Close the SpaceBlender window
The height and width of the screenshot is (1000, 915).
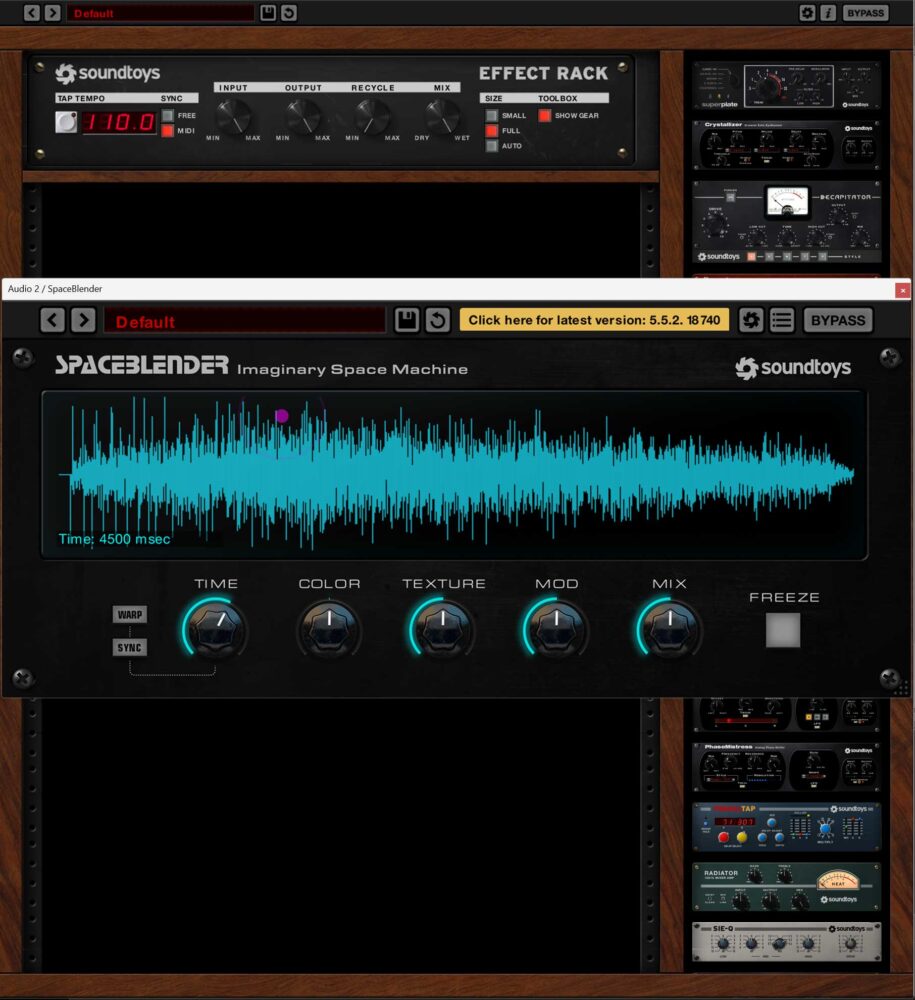(x=902, y=290)
